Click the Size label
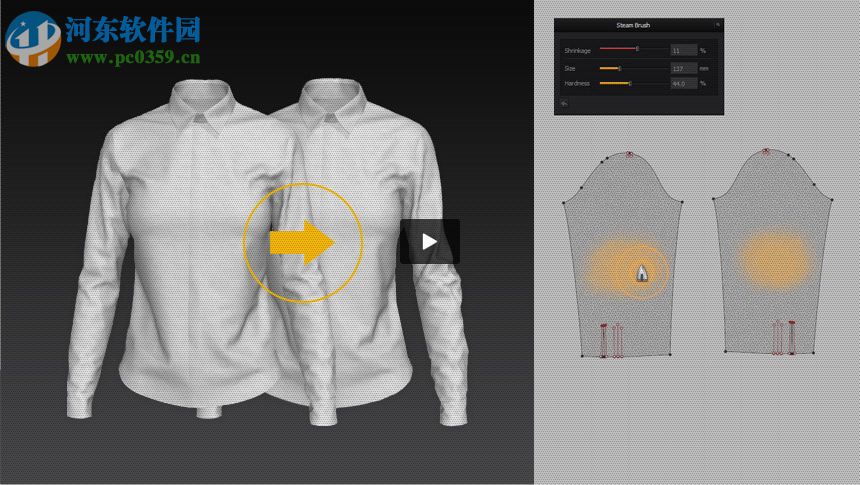 (x=570, y=69)
